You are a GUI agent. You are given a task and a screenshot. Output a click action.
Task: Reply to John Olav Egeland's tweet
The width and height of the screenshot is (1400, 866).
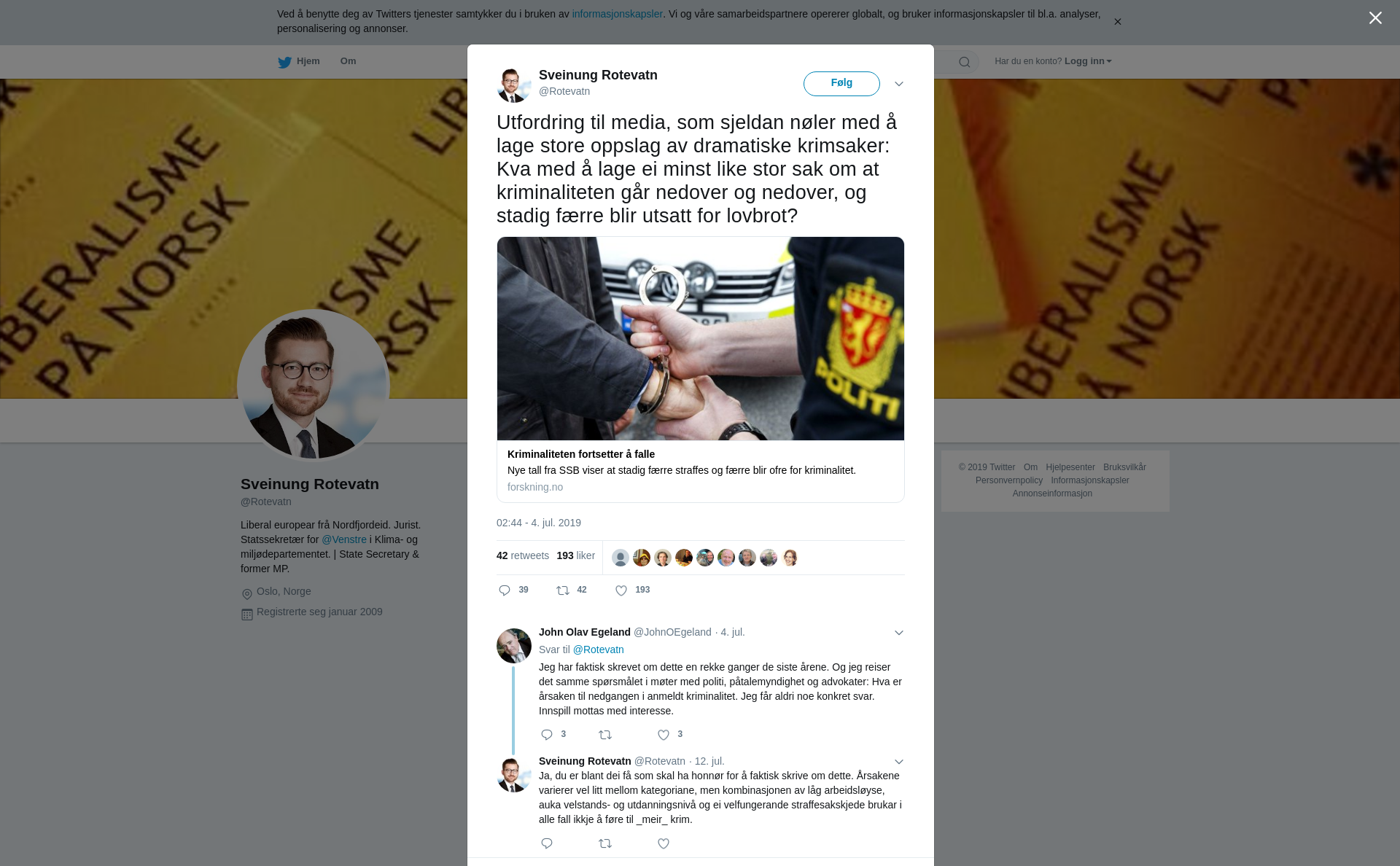click(547, 735)
